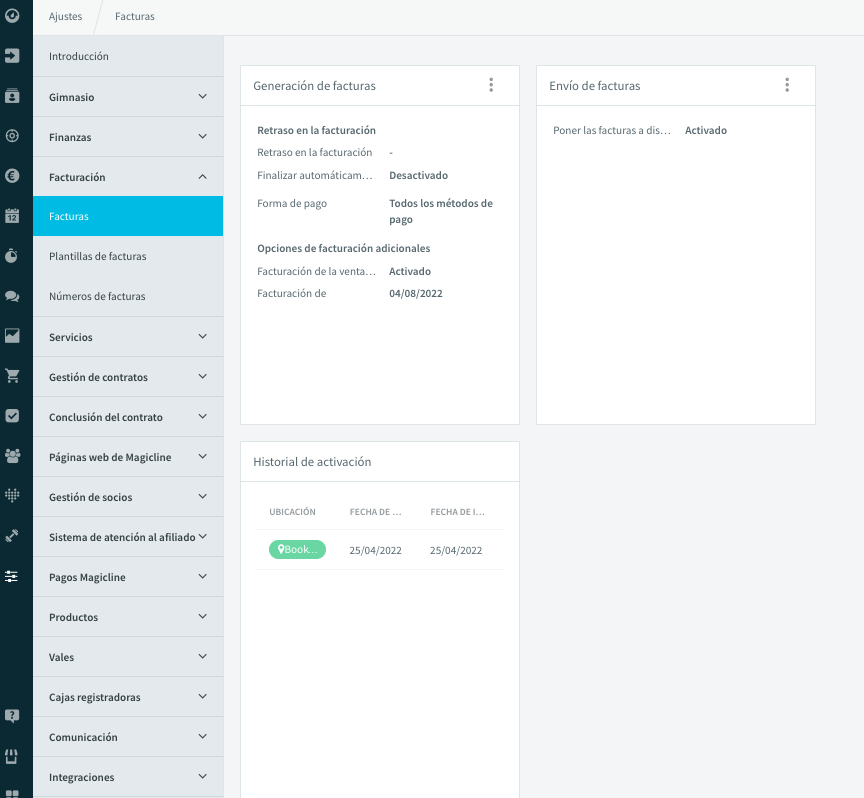Expand the Vales section

[128, 657]
